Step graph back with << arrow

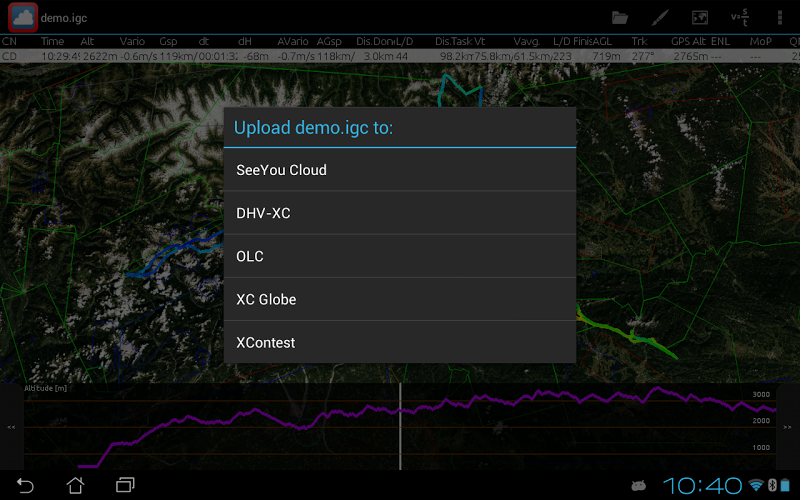[x=11, y=427]
